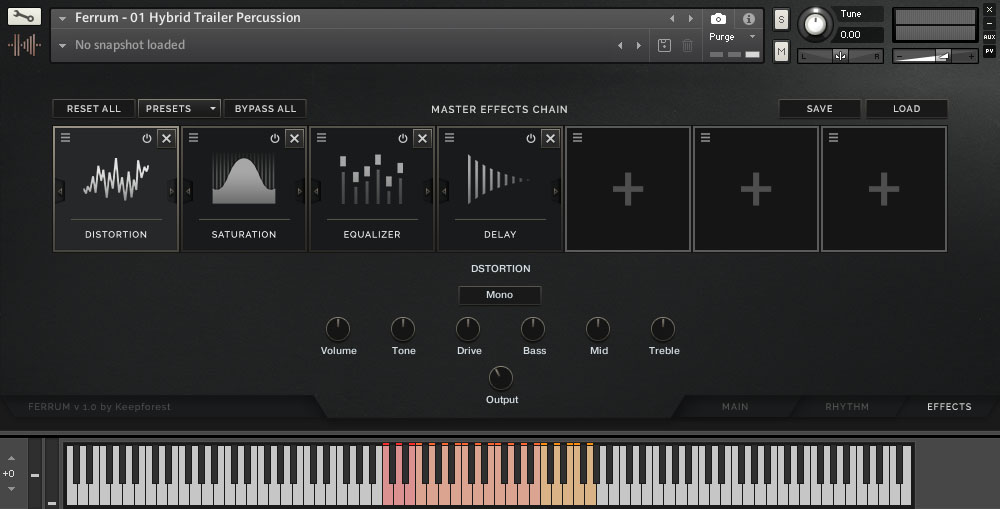Open the instrument info icon
Screen dimensions: 1000x509
749,18
